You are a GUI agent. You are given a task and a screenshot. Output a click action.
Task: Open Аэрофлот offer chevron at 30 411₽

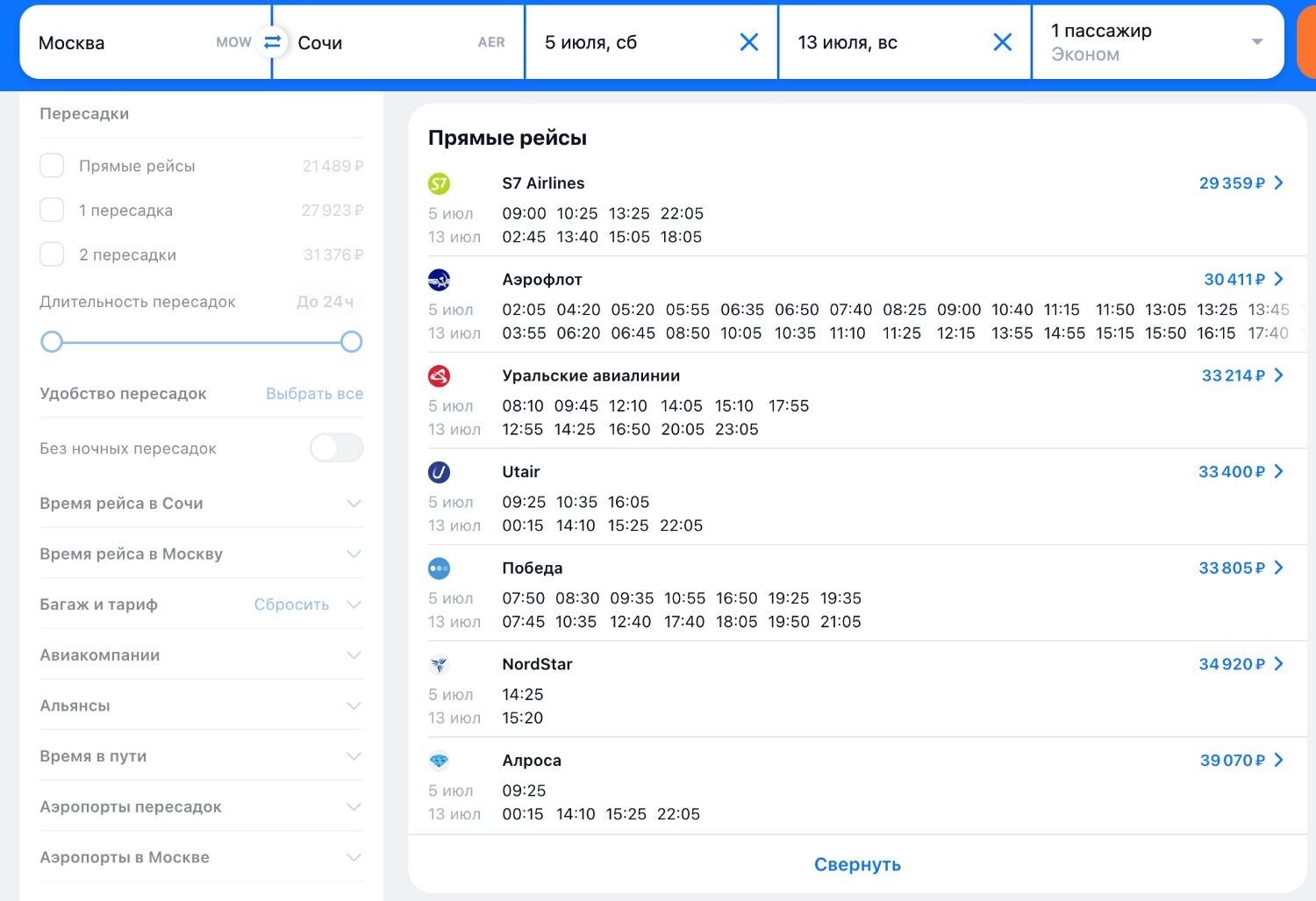pyautogui.click(x=1278, y=279)
